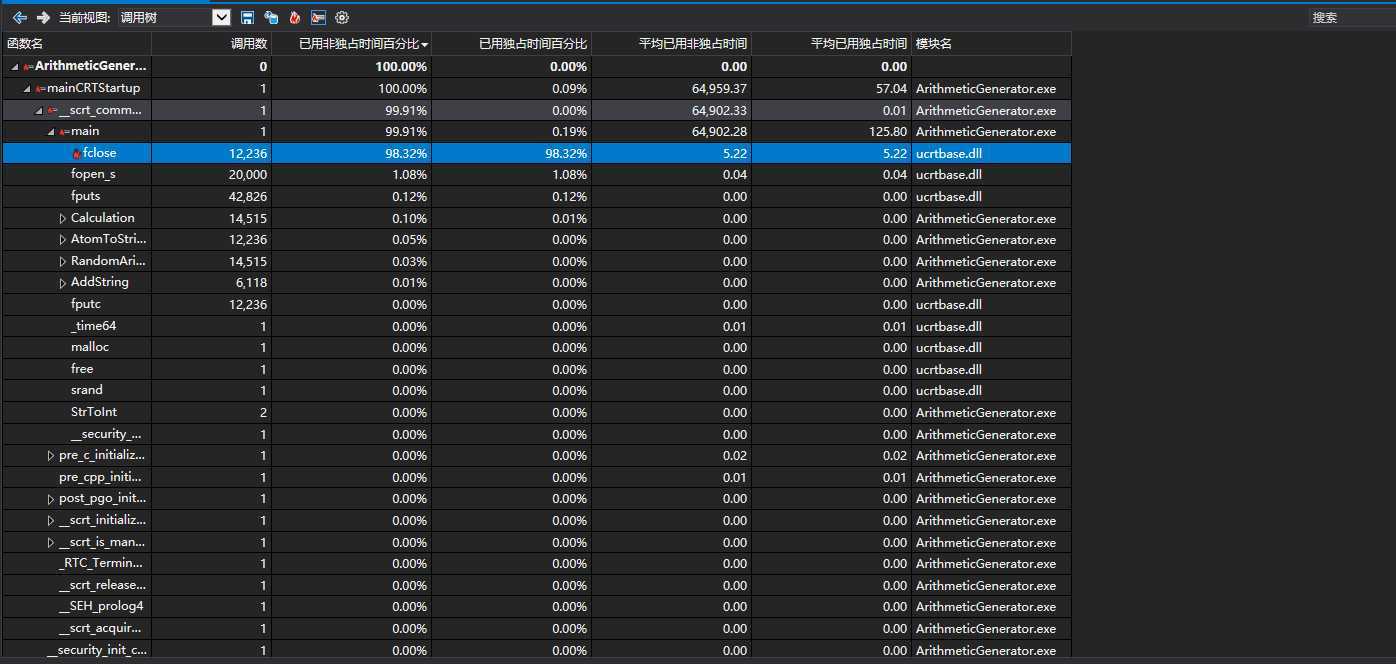This screenshot has height=664, width=1396.
Task: Expand the Calculation function node
Action: coord(63,218)
